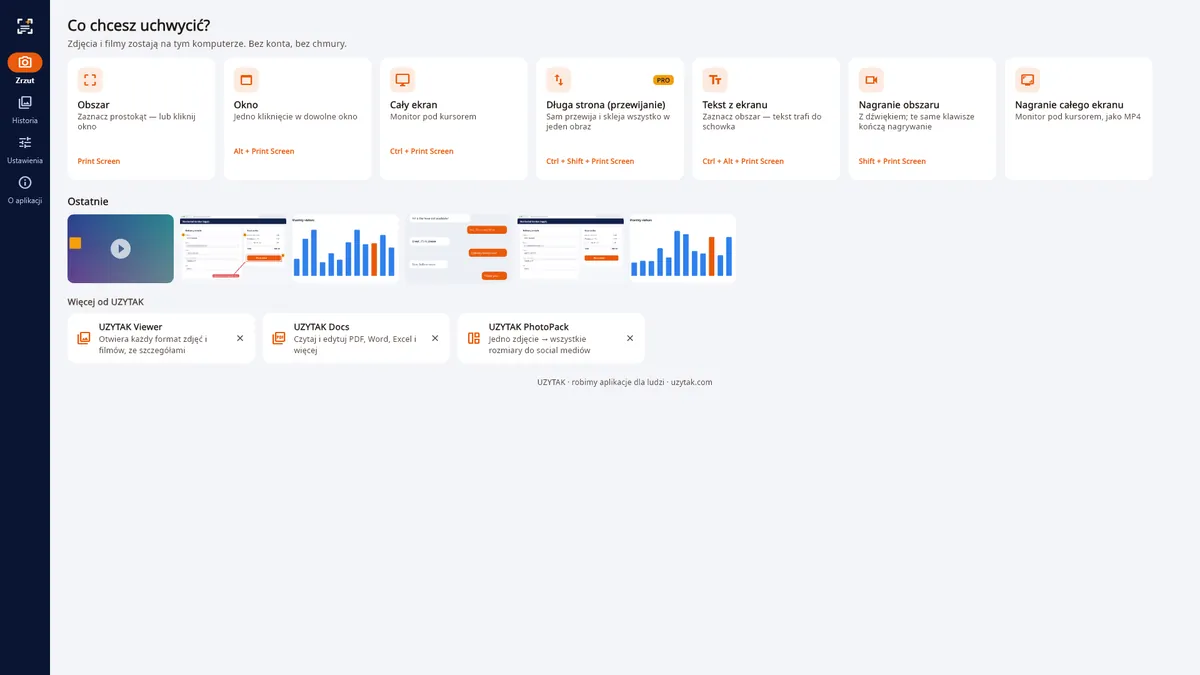This screenshot has width=1200, height=675.
Task: Go to Ustawienia in sidebar
Action: pos(25,150)
